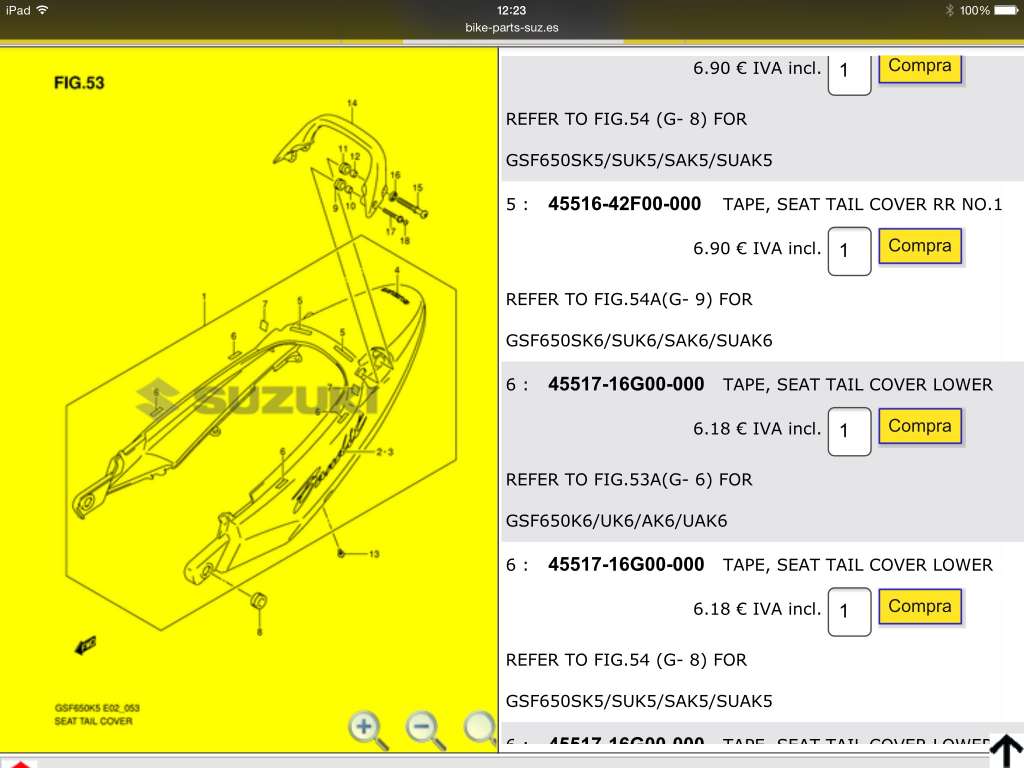Viewport: 1024px width, 768px height.
Task: Select quantity field above REFER TO FIG.53A line
Action: point(849,431)
